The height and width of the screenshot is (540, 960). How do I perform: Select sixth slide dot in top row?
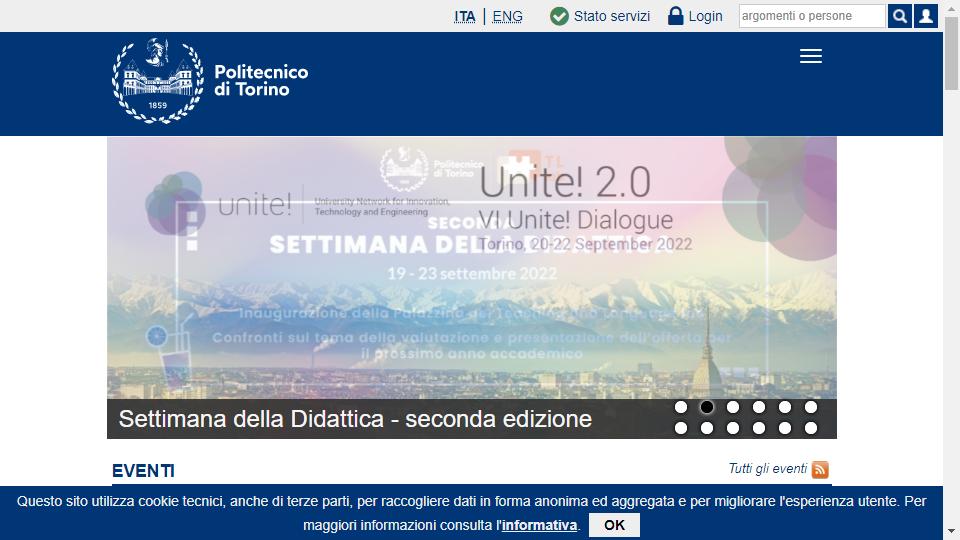pos(811,407)
